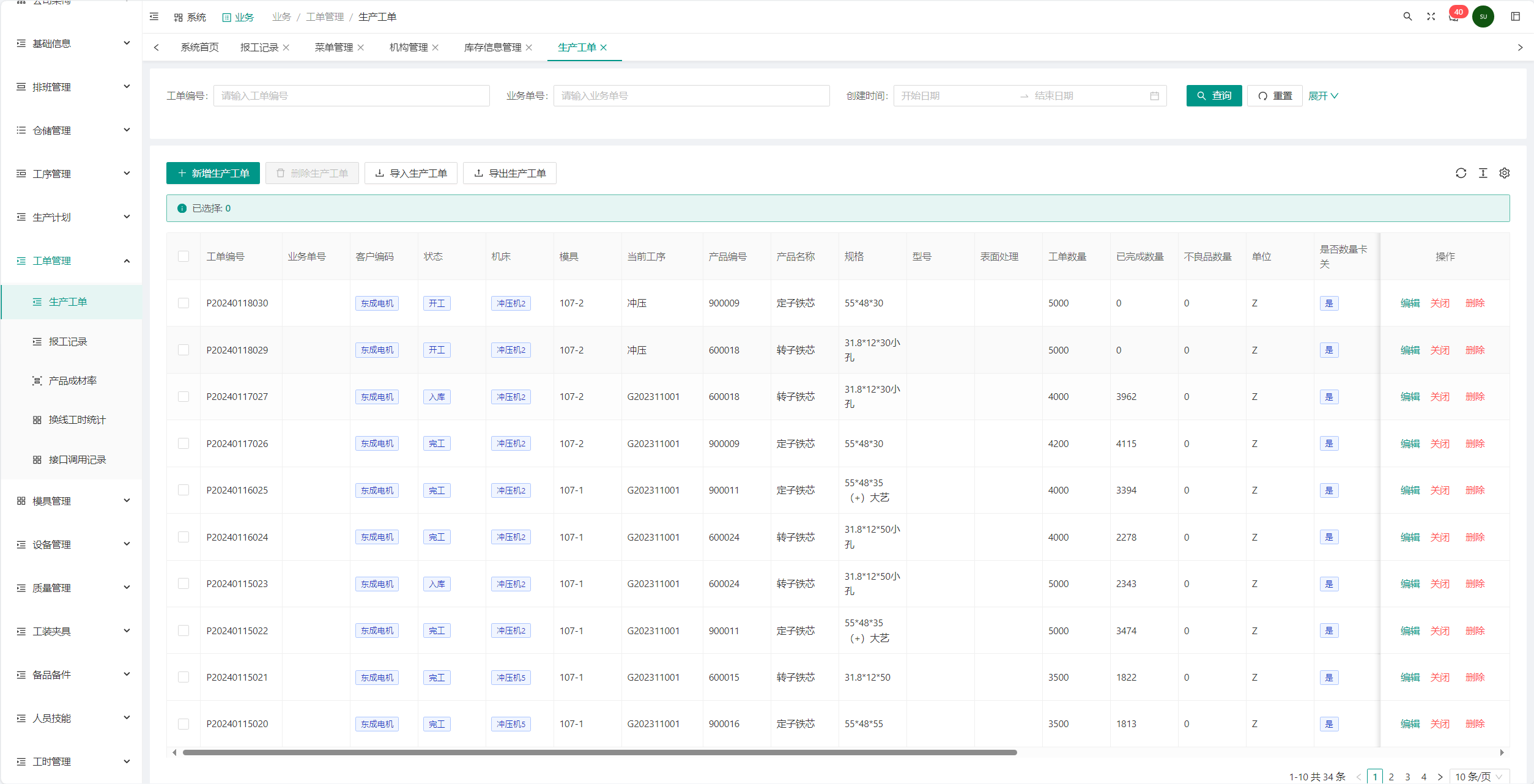Focus the 业务单号 input field
Screen dimensions: 1534x784
(692, 96)
